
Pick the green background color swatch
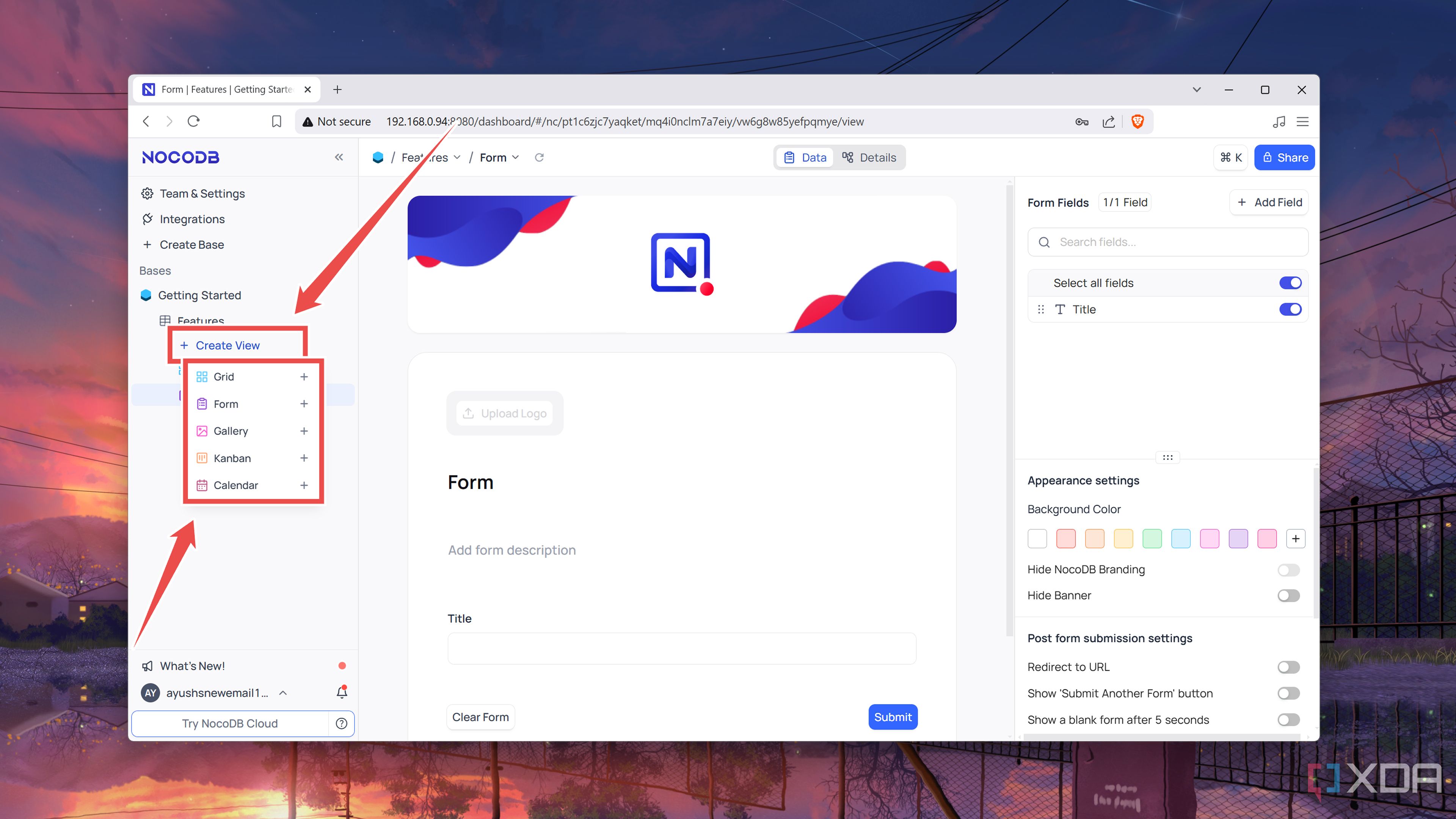(1152, 538)
